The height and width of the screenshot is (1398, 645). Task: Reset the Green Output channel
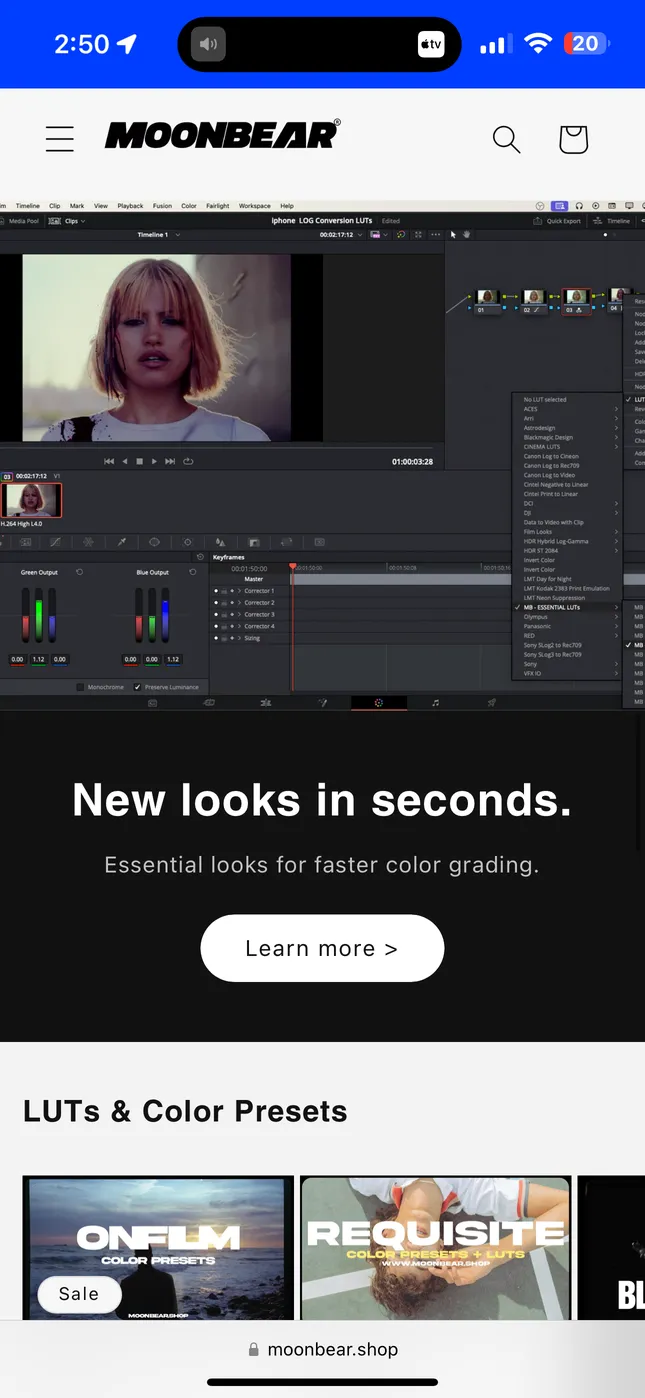[x=79, y=573]
